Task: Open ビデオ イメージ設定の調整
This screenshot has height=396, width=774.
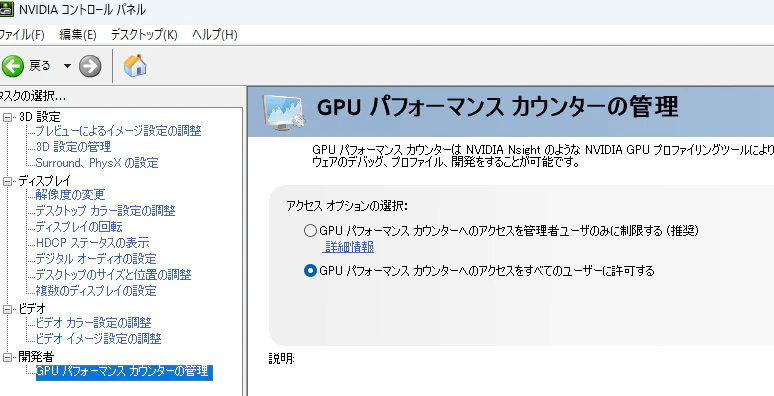Action: point(98,339)
